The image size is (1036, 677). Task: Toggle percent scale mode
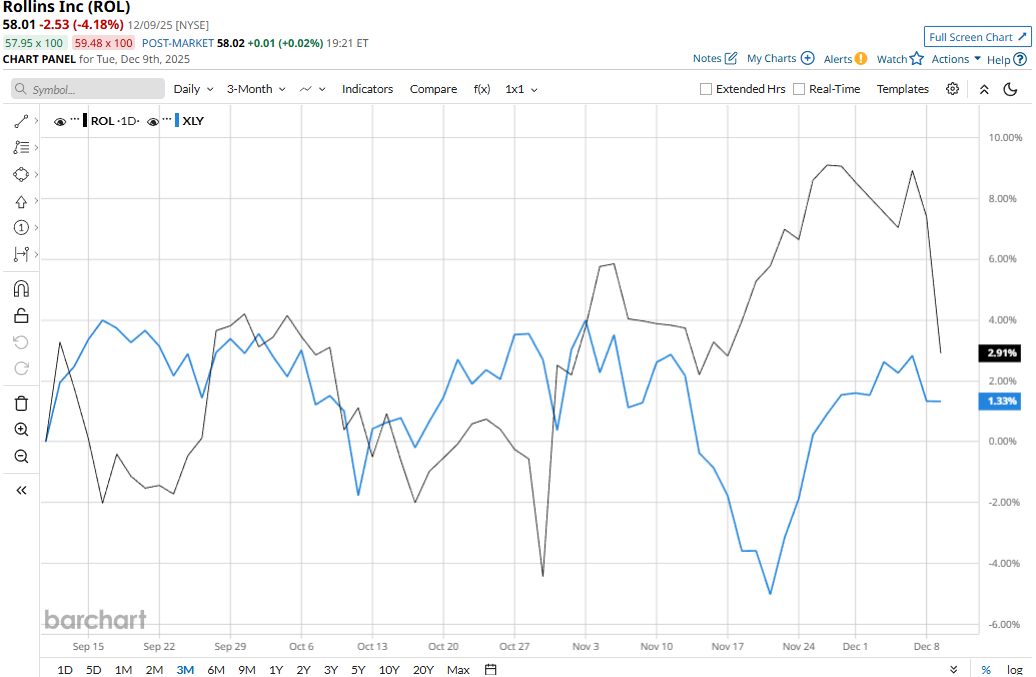986,670
